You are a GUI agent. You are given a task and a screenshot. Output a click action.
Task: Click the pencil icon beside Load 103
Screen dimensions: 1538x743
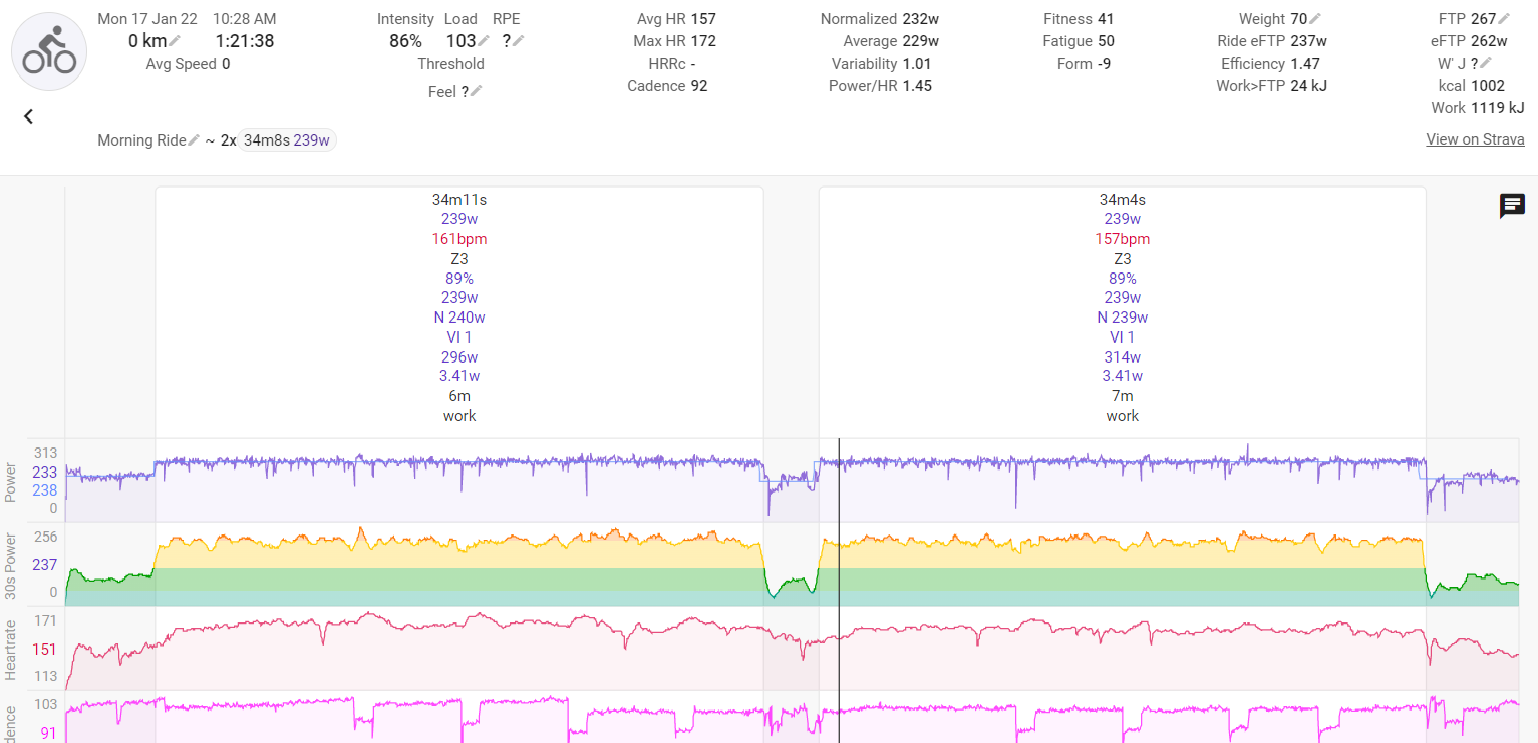pos(484,41)
